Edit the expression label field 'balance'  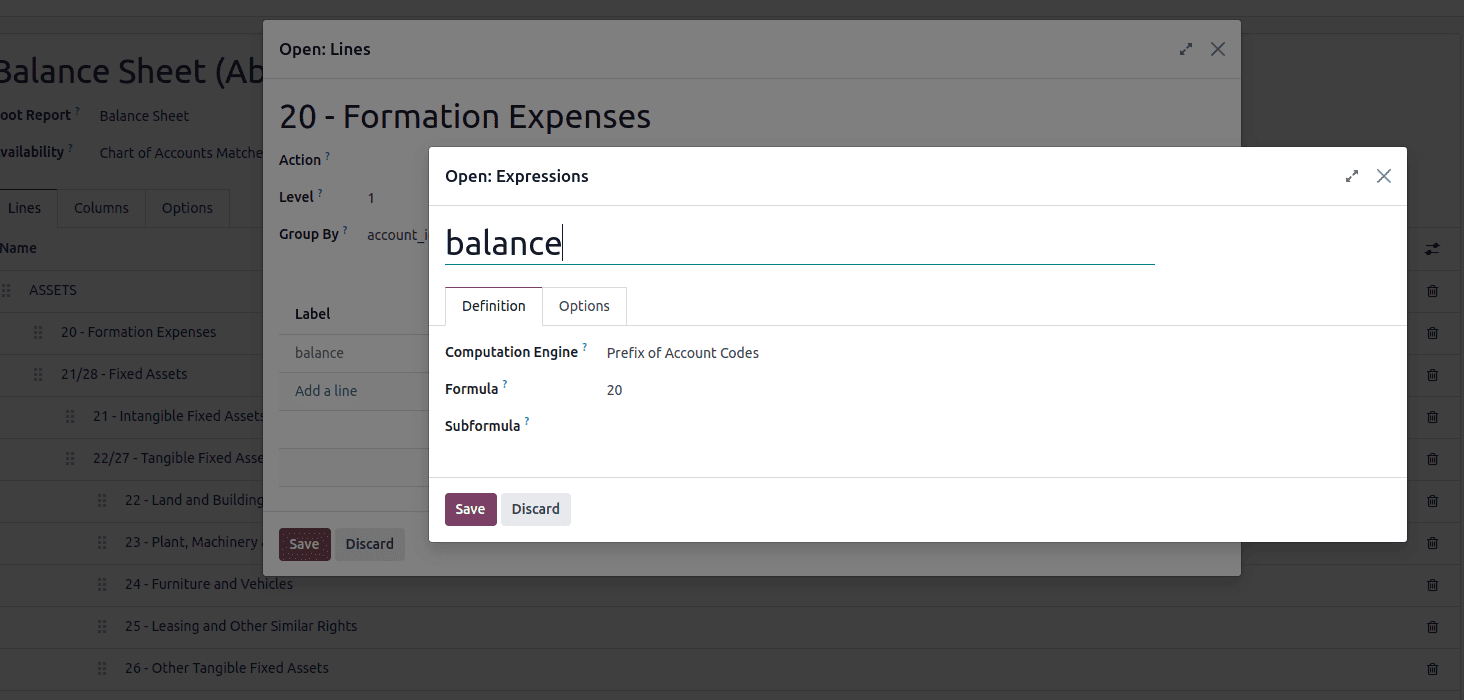click(x=799, y=243)
